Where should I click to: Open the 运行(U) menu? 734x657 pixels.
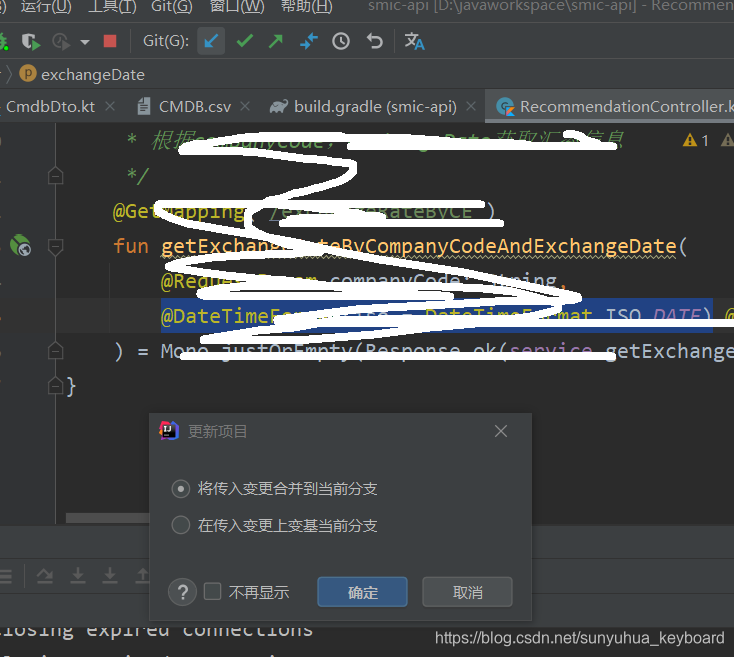[x=46, y=7]
